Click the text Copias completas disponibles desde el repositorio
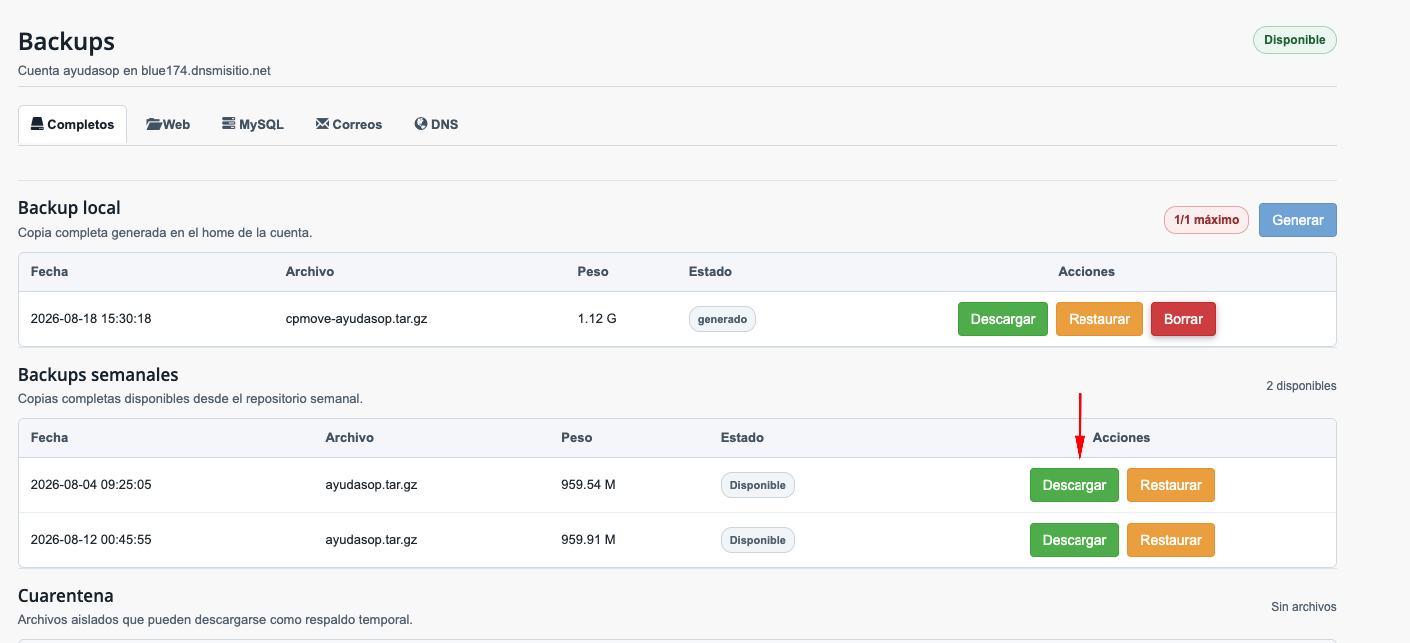 190,398
